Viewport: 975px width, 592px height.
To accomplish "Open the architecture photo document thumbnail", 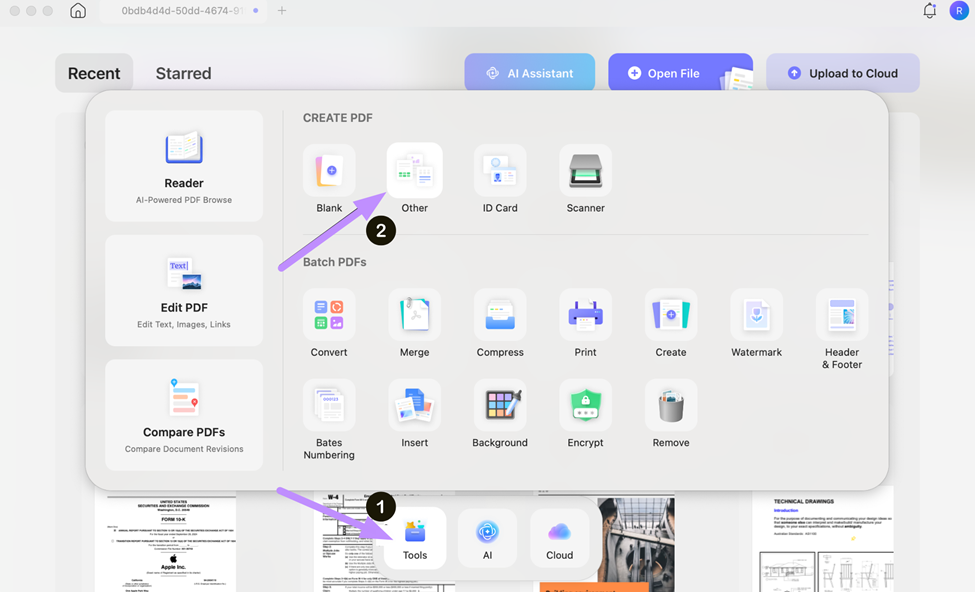I will (x=637, y=542).
